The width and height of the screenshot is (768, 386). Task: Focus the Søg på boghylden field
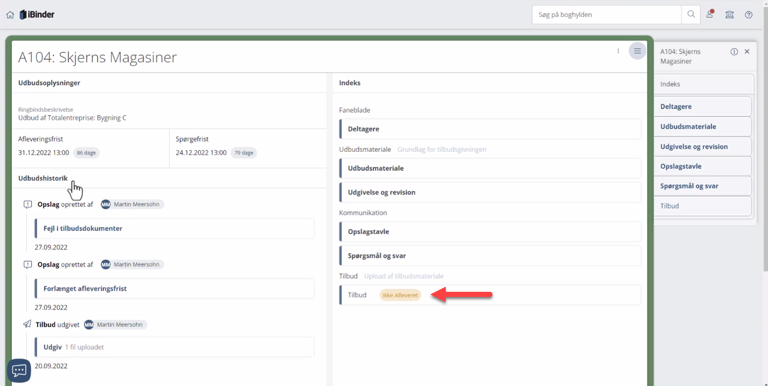[x=607, y=15]
